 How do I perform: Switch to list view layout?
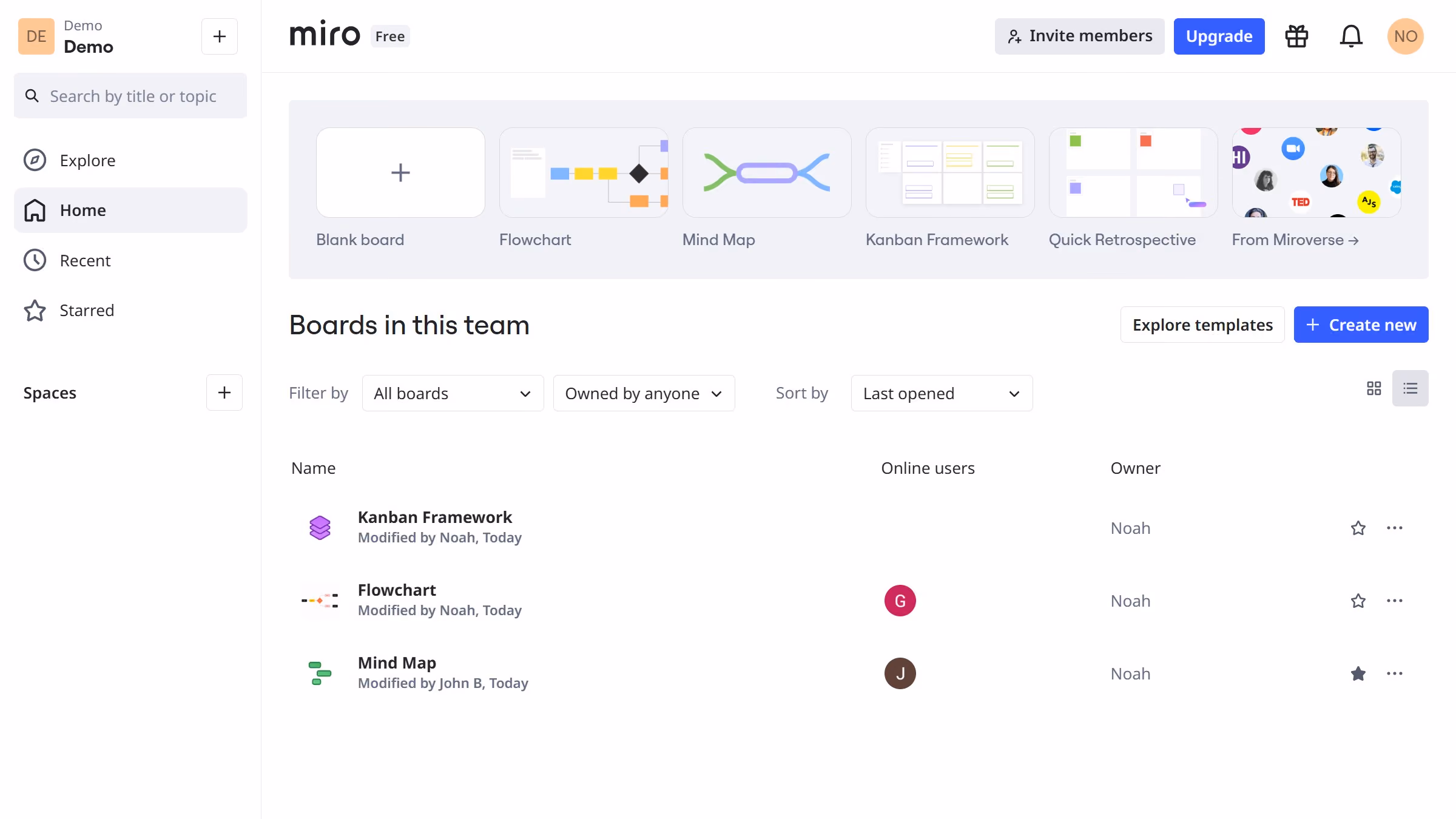(1410, 388)
